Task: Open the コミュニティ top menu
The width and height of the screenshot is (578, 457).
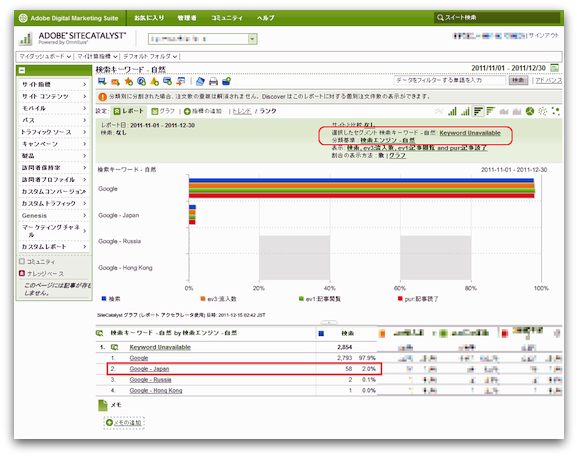Action: [227, 18]
